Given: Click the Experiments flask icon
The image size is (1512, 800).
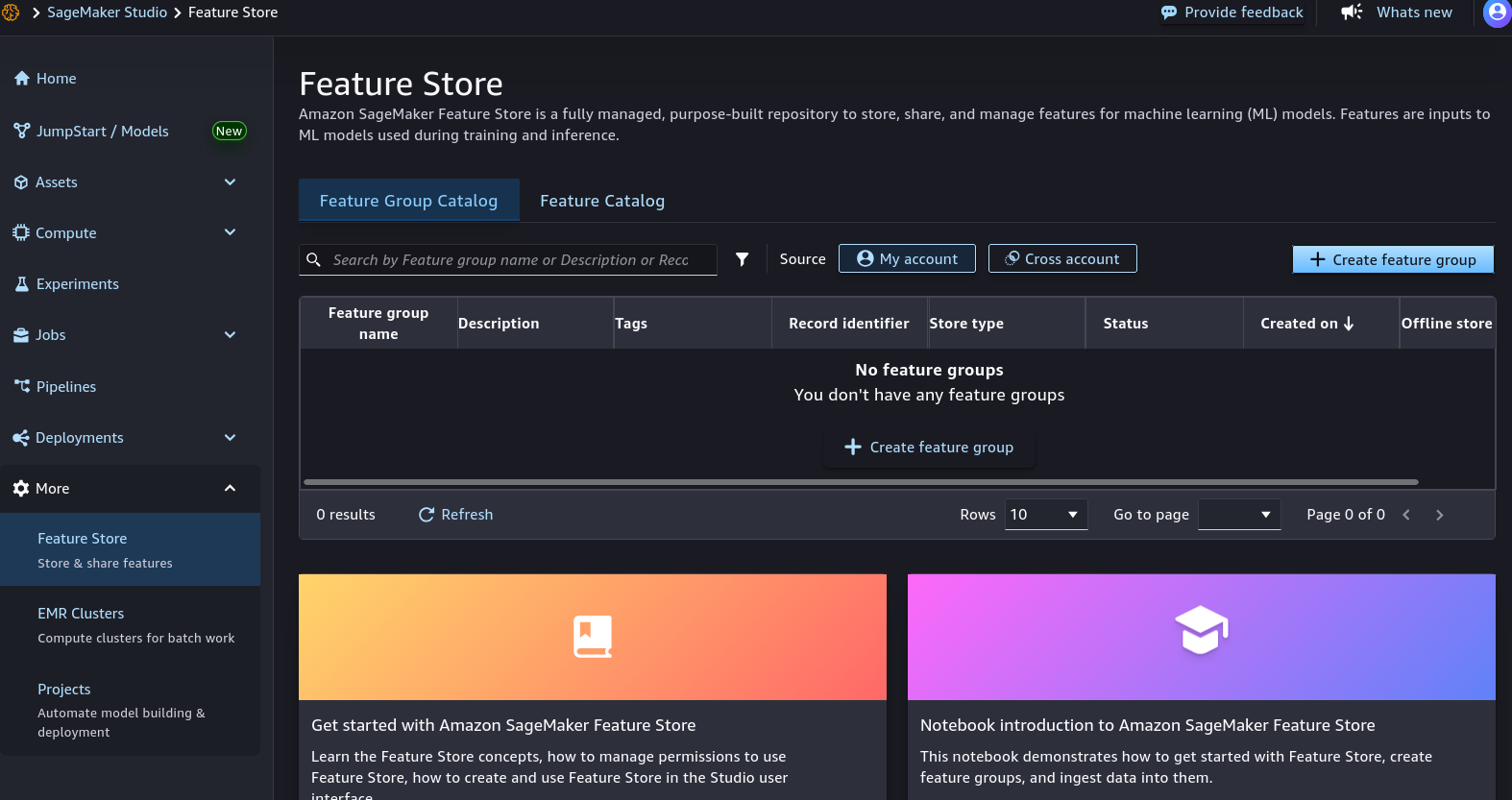Looking at the screenshot, I should (22, 284).
